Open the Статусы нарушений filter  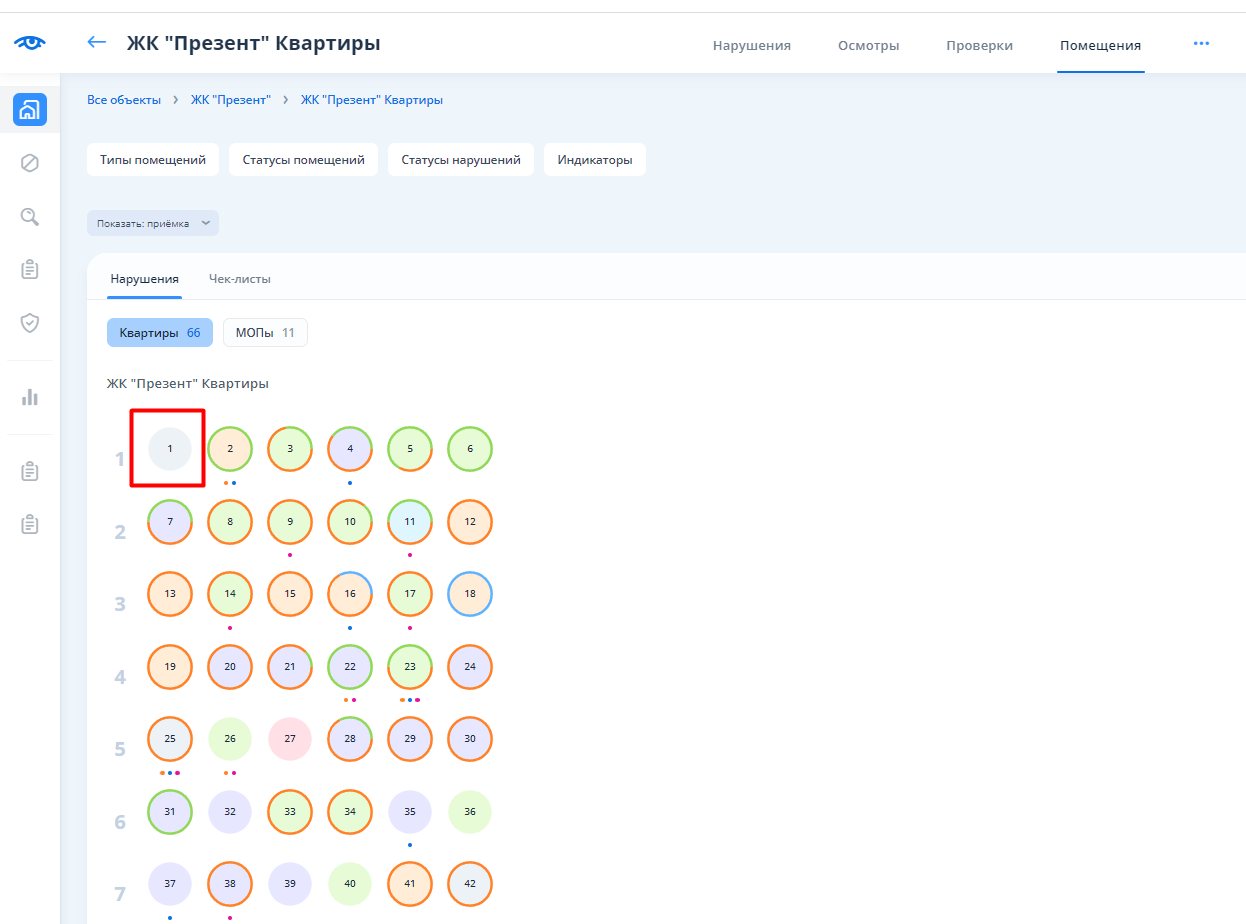coord(461,160)
